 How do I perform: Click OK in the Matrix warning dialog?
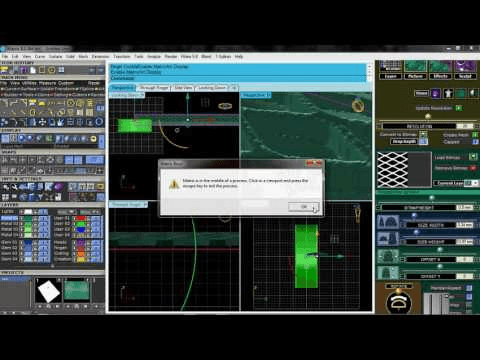(303, 207)
